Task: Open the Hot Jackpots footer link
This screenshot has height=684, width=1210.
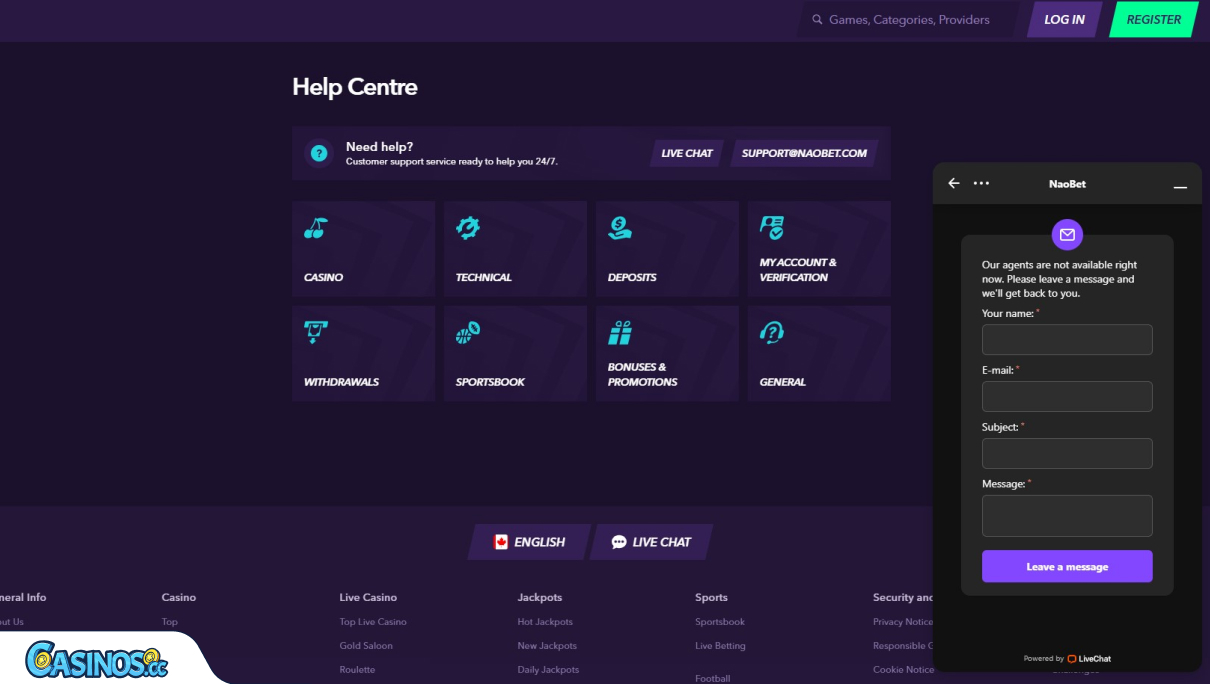Action: click(545, 622)
